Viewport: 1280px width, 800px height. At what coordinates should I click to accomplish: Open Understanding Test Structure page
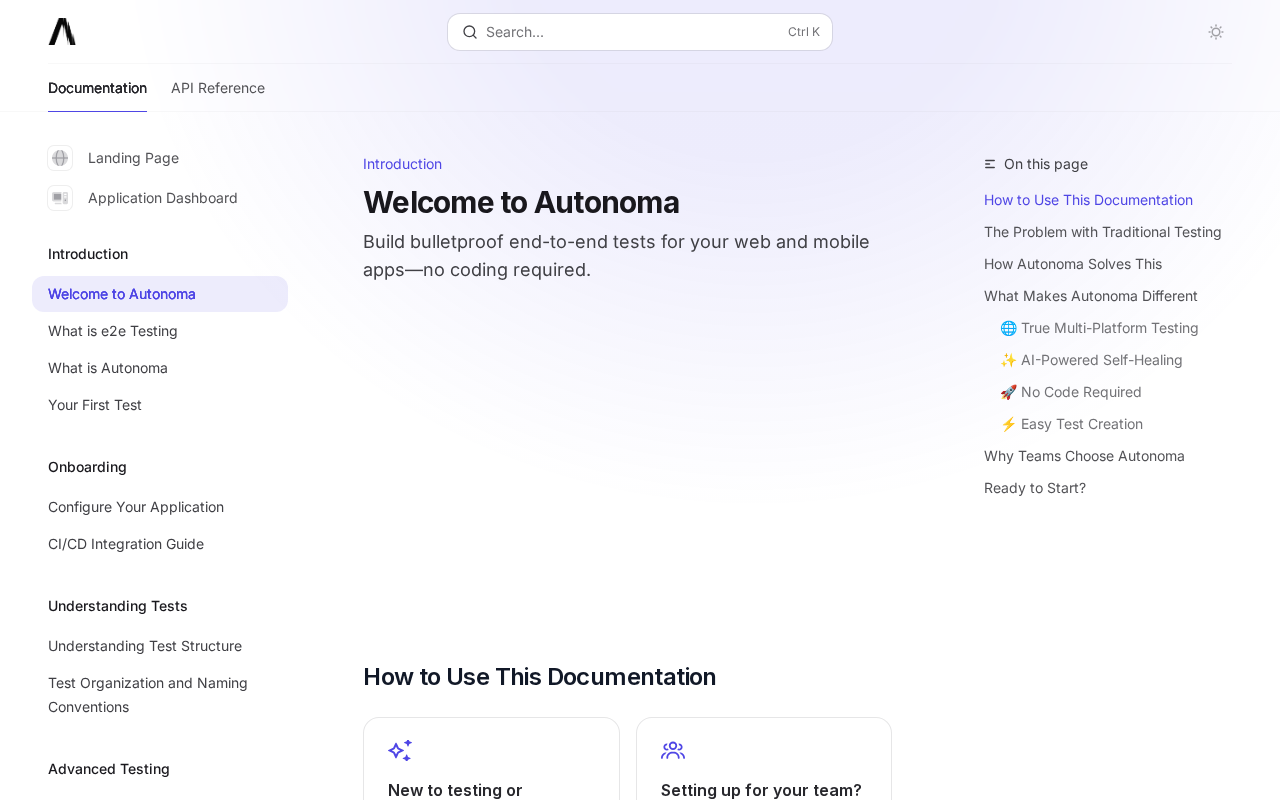(x=160, y=646)
